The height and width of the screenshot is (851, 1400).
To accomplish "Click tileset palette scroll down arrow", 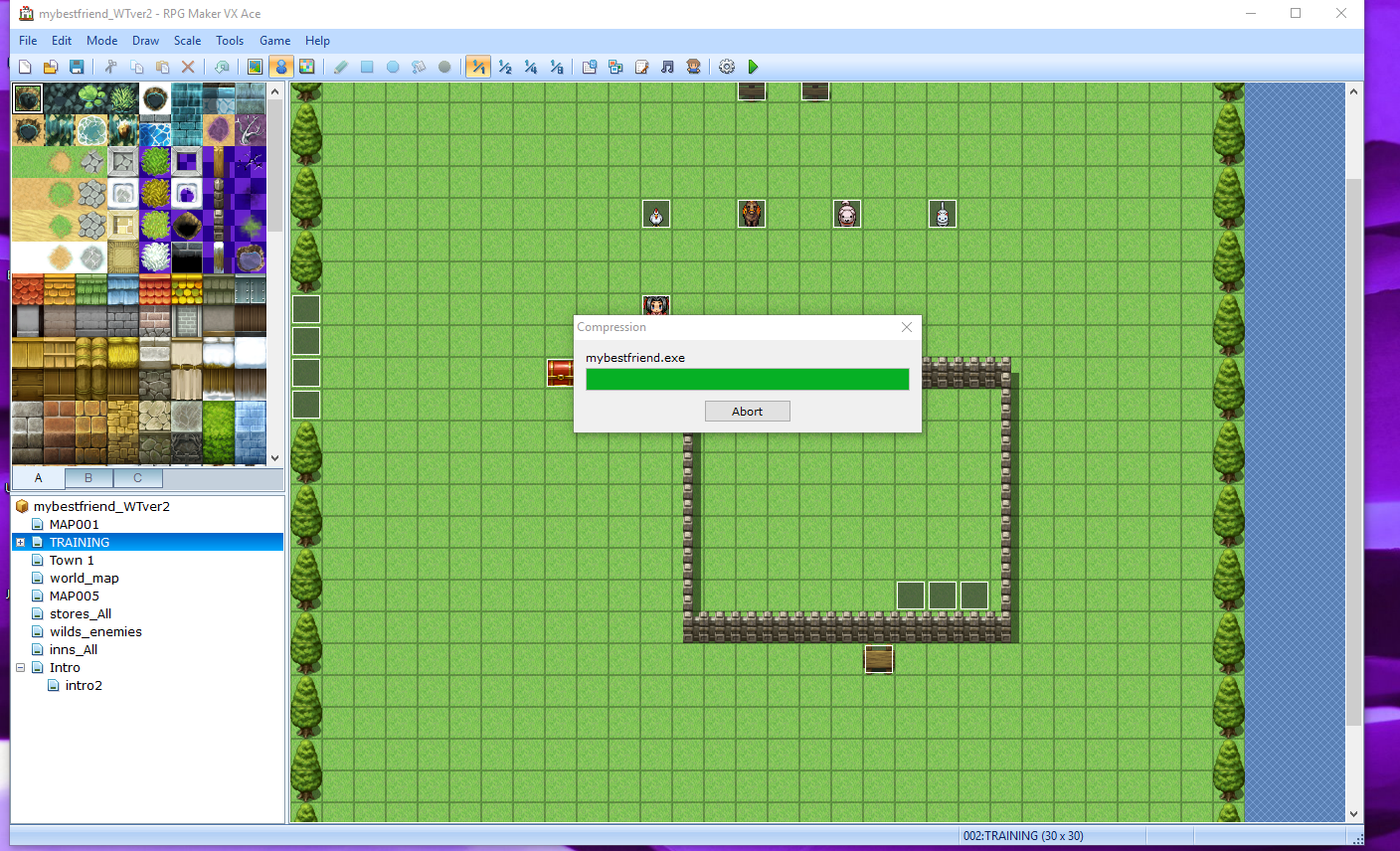I will [275, 458].
